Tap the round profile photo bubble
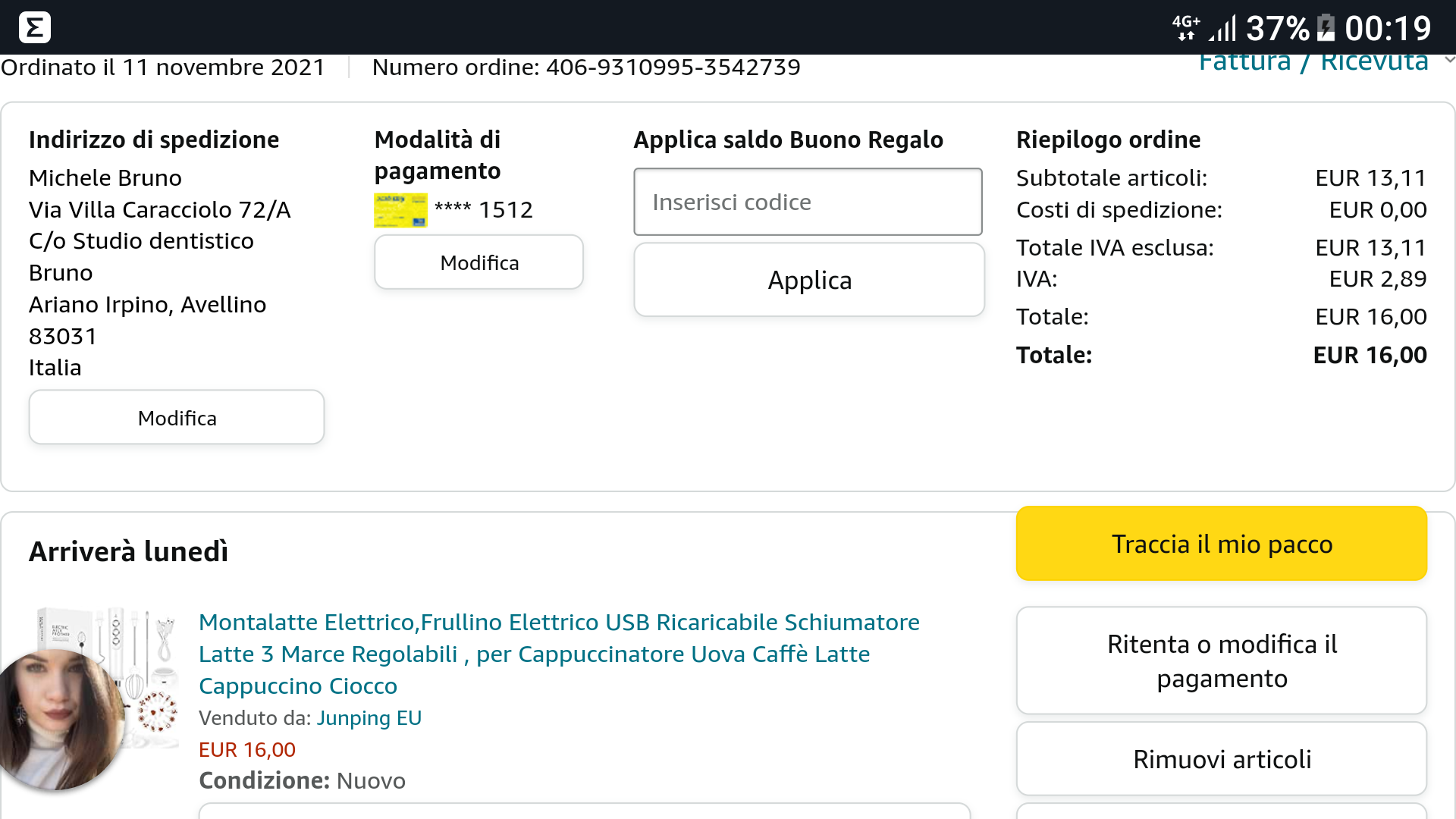The image size is (1456, 819). tap(59, 719)
